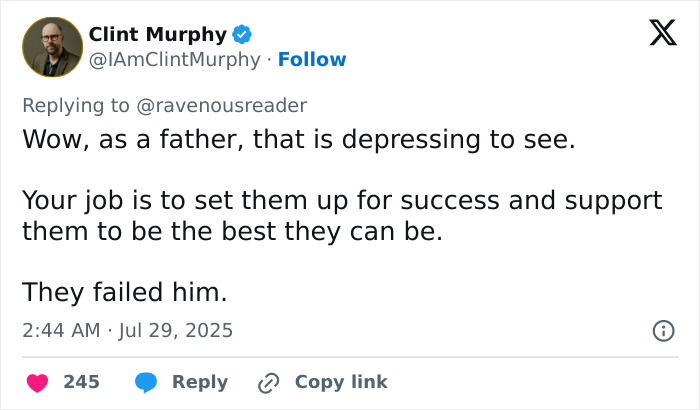
Task: Click the 'They failed him.' line
Action: 125,292
